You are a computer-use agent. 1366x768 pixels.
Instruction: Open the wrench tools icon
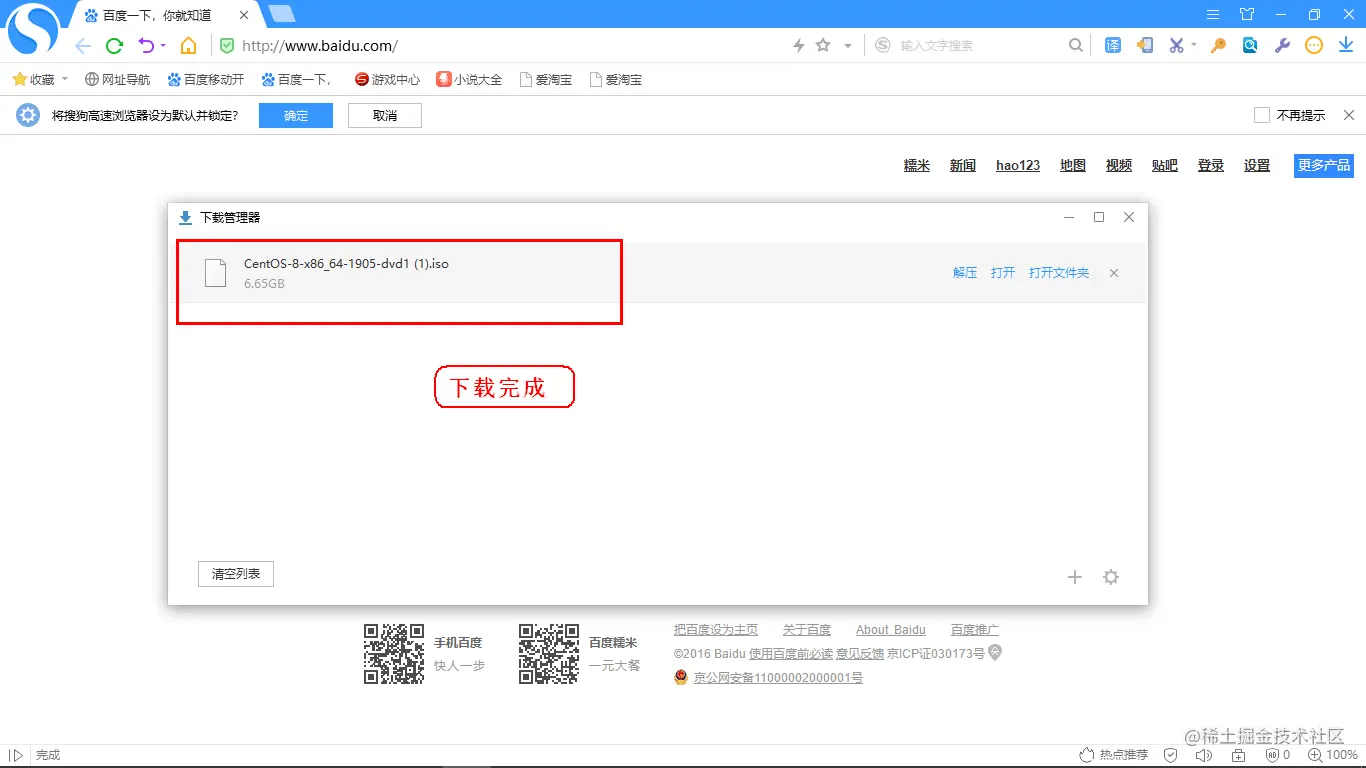[x=1282, y=45]
